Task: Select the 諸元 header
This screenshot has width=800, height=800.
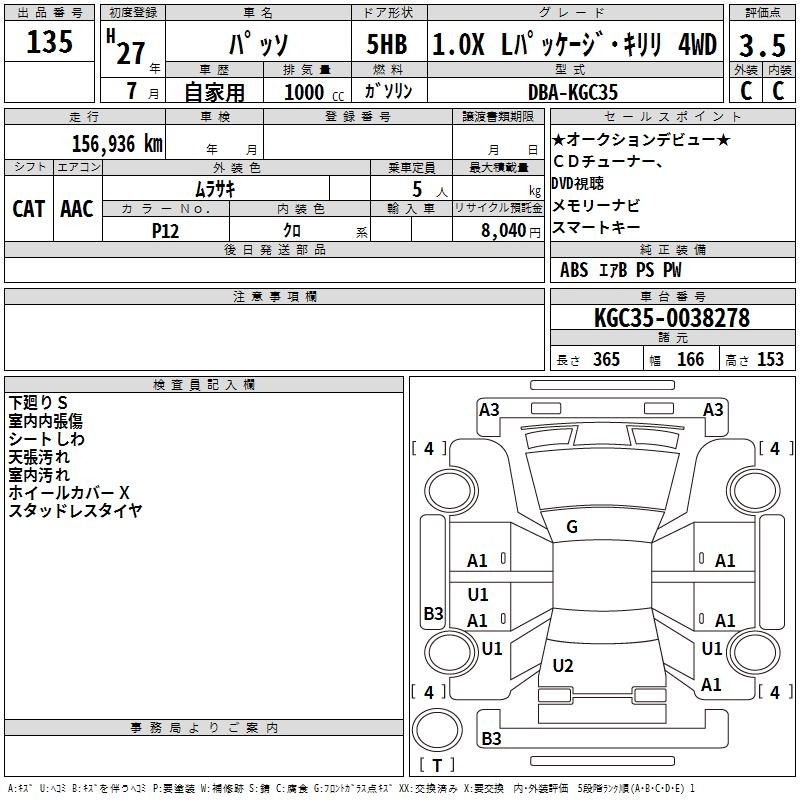Action: [672, 337]
